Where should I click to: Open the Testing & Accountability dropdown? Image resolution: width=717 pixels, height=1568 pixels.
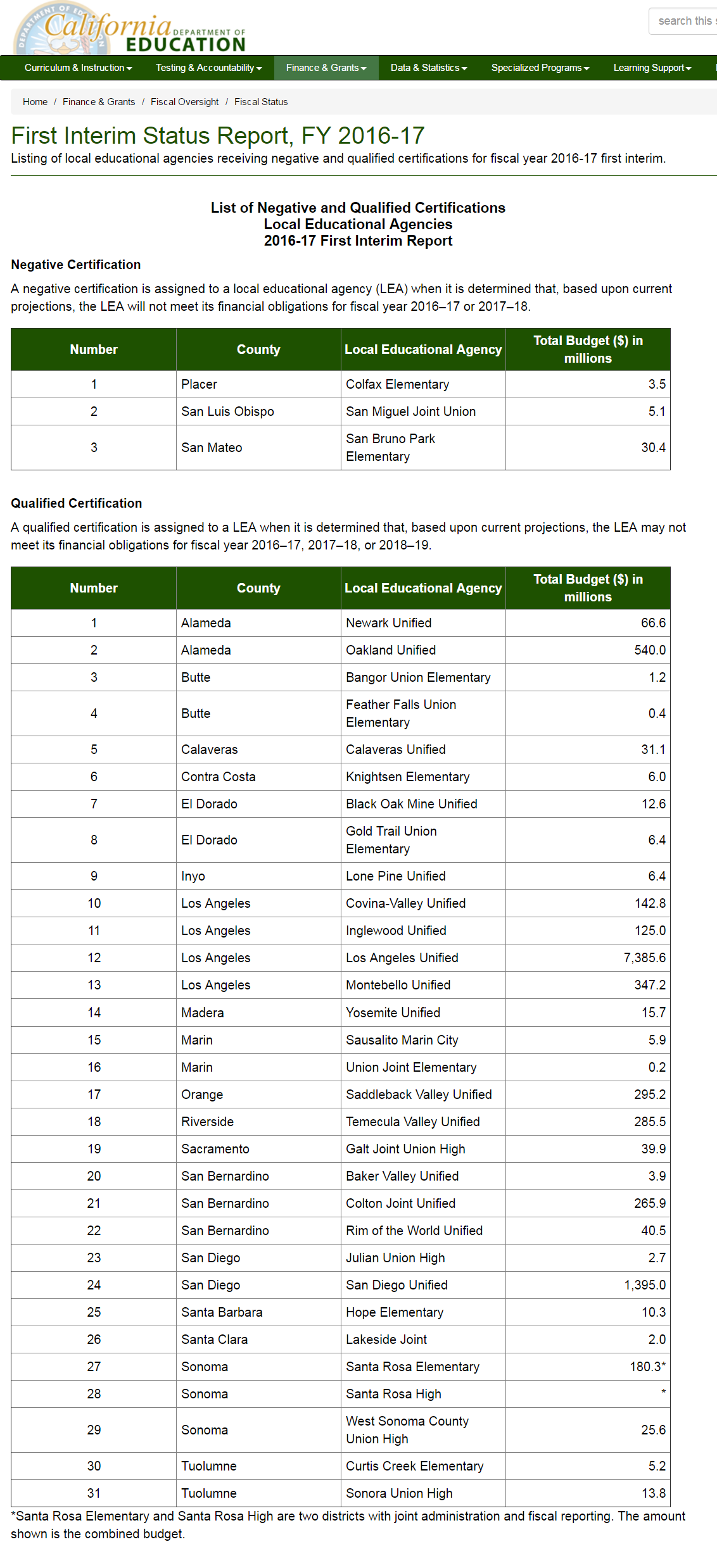point(208,68)
